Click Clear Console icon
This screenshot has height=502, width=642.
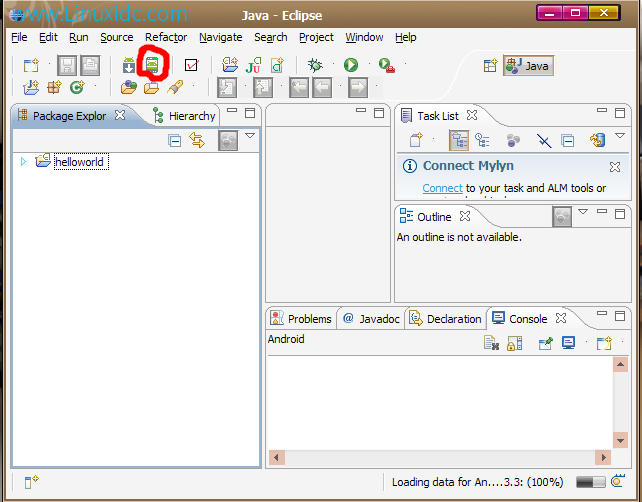click(x=491, y=343)
